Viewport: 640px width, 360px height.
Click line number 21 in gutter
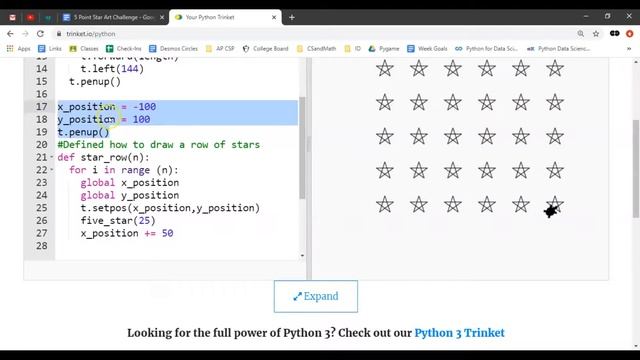(x=42, y=157)
